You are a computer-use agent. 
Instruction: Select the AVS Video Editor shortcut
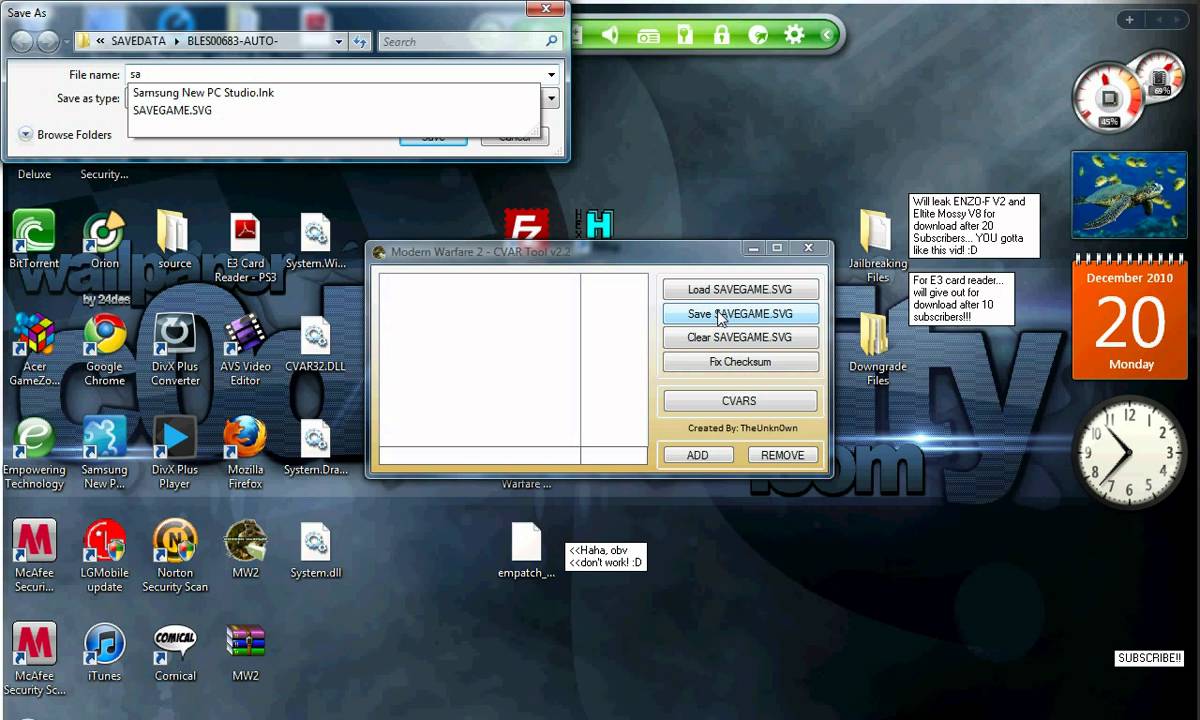pos(245,350)
